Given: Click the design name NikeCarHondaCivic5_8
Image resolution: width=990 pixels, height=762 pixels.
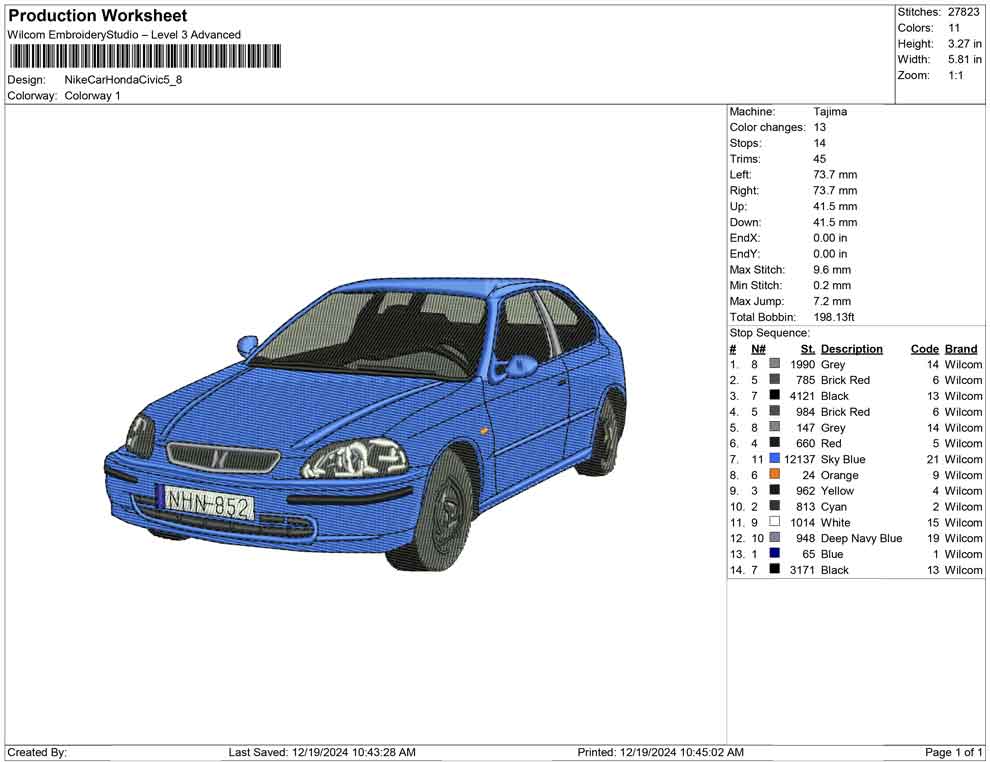Looking at the screenshot, I should pyautogui.click(x=120, y=79).
